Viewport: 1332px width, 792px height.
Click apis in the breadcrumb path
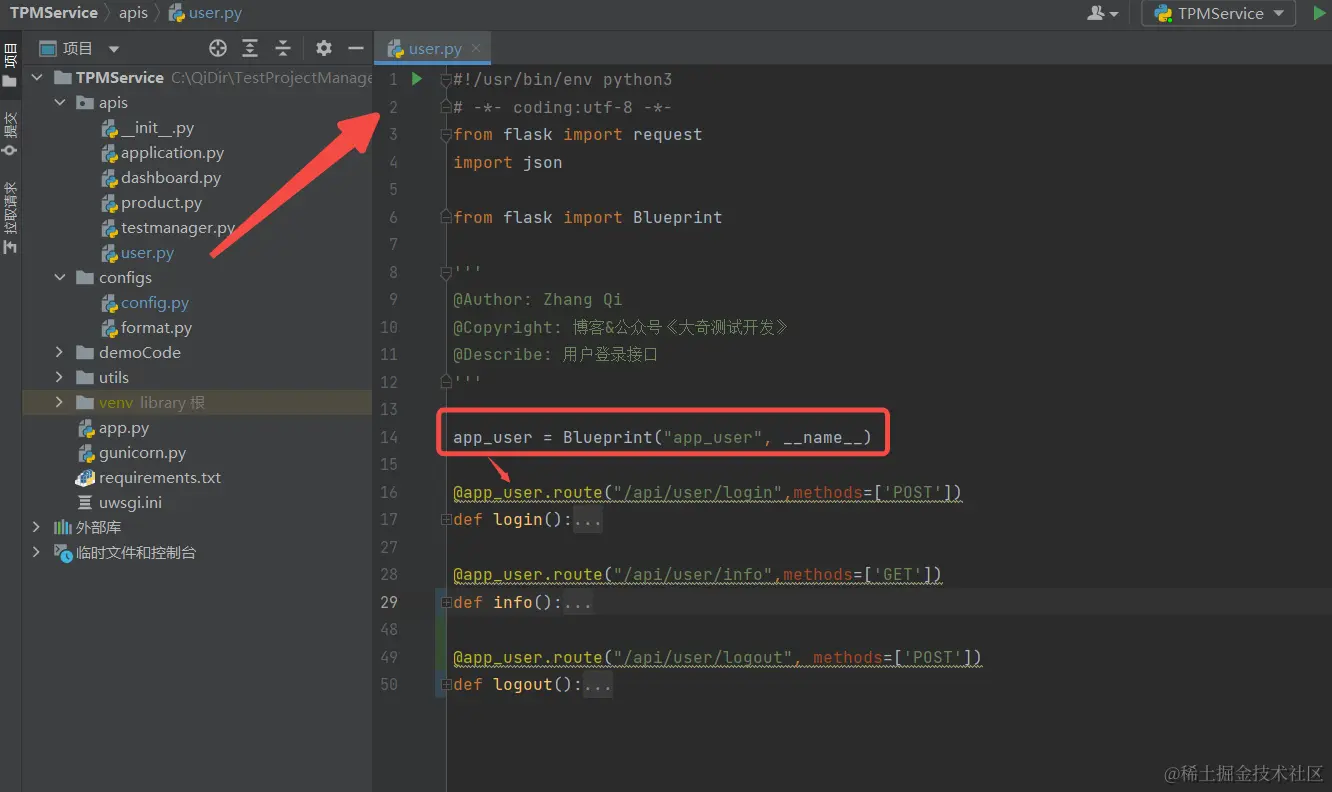tap(133, 13)
